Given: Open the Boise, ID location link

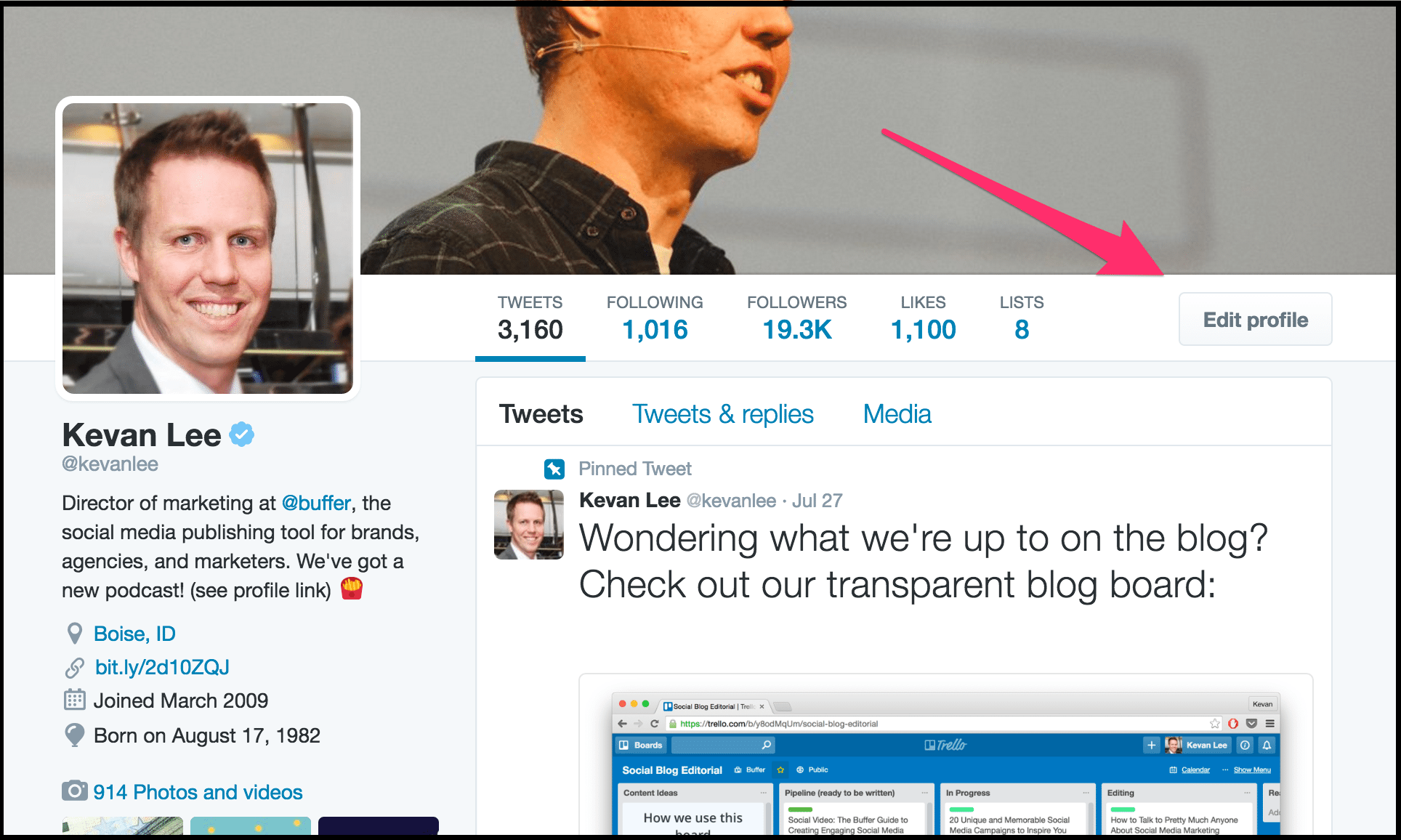Looking at the screenshot, I should [134, 634].
